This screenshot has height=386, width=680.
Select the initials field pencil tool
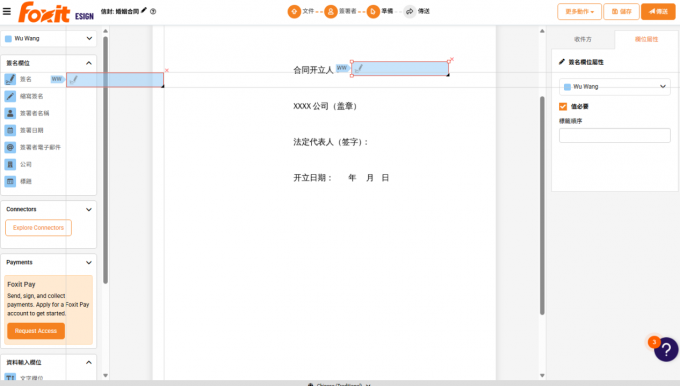click(x=10, y=96)
